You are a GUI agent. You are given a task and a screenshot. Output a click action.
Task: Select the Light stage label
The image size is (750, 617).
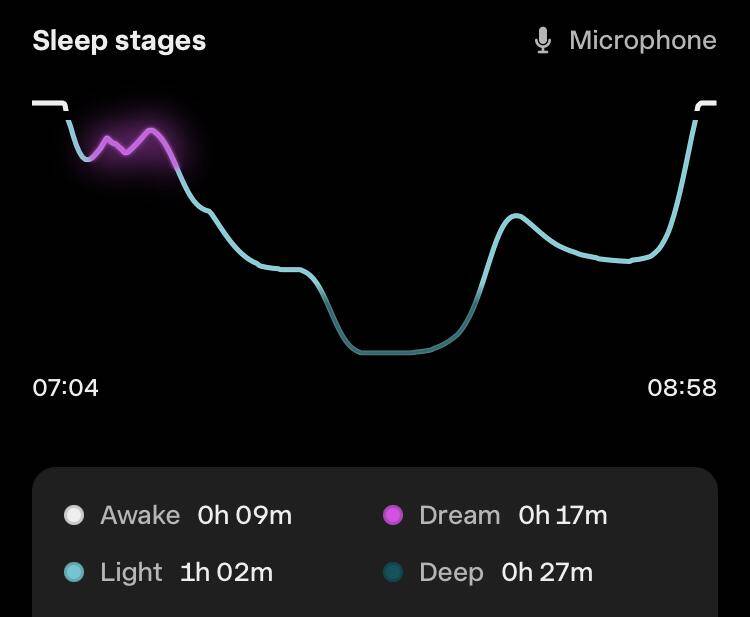[131, 572]
